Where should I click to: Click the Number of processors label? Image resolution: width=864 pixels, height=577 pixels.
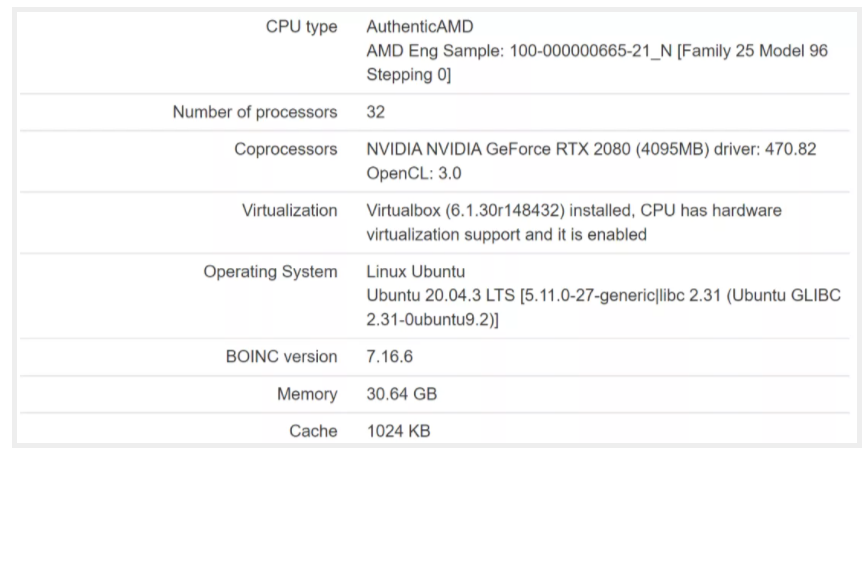(255, 112)
